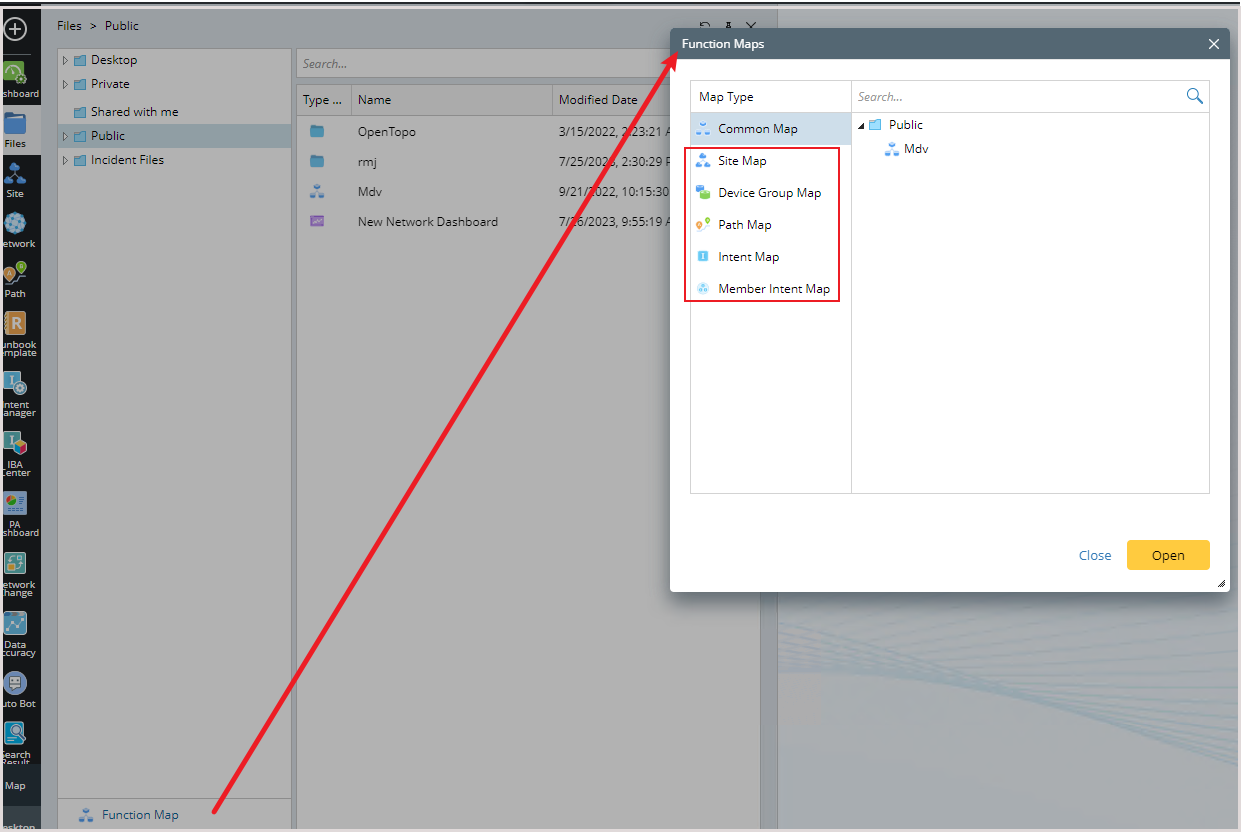The width and height of the screenshot is (1241, 832).
Task: Click the Mdv map type icon in file list
Action: click(x=317, y=191)
